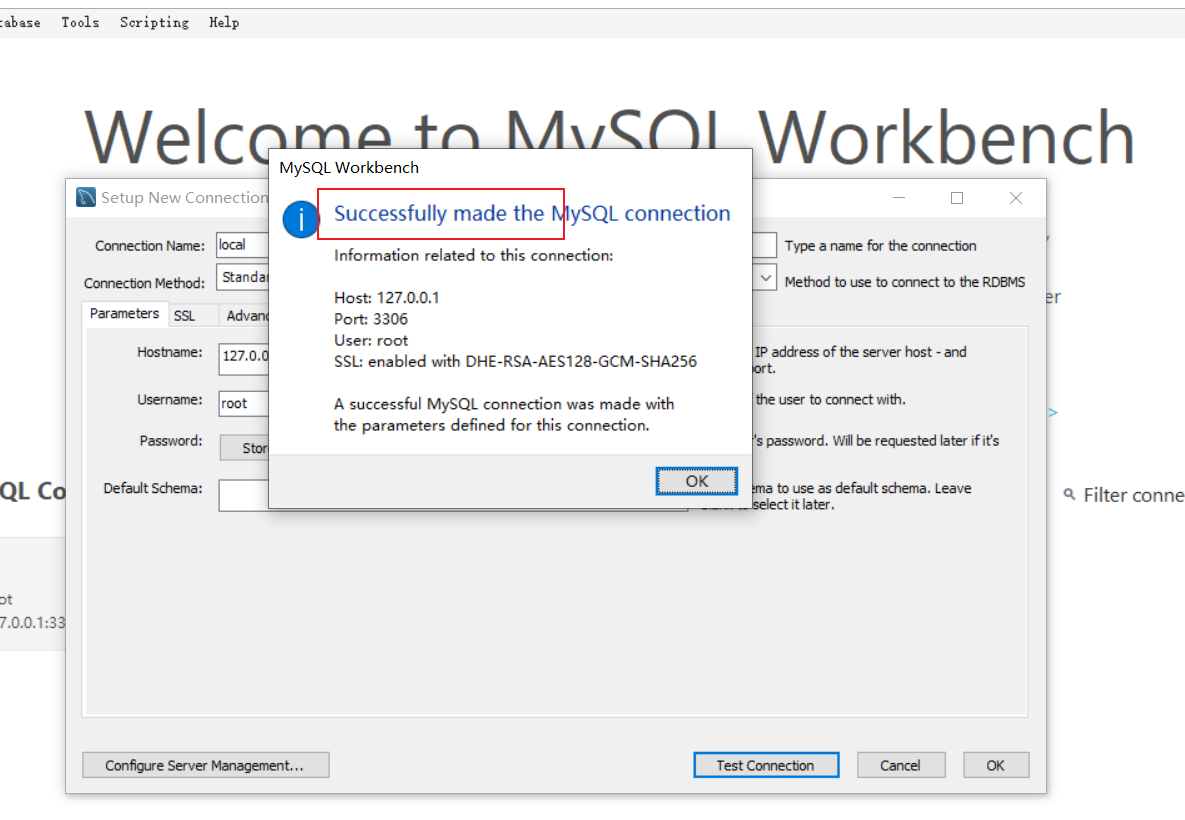Click OK in the MySQL Workbench success dialog

coord(696,481)
